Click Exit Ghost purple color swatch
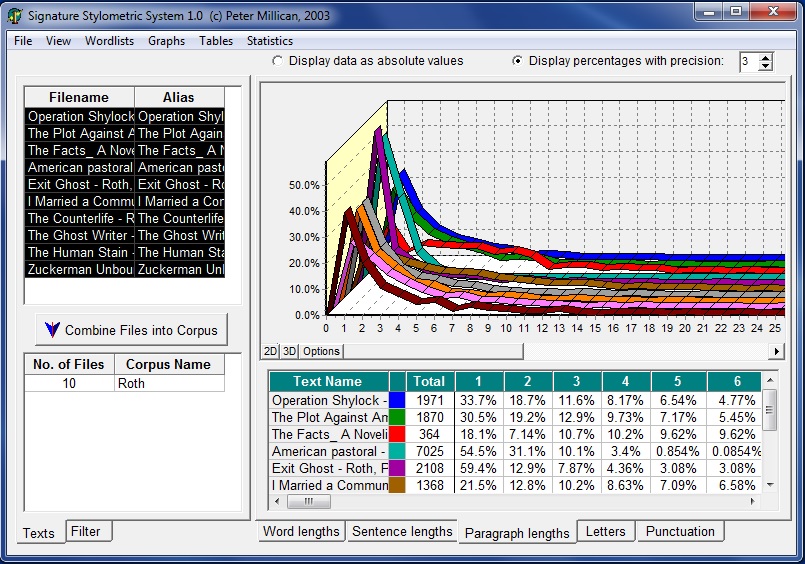This screenshot has height=564, width=805. click(397, 468)
